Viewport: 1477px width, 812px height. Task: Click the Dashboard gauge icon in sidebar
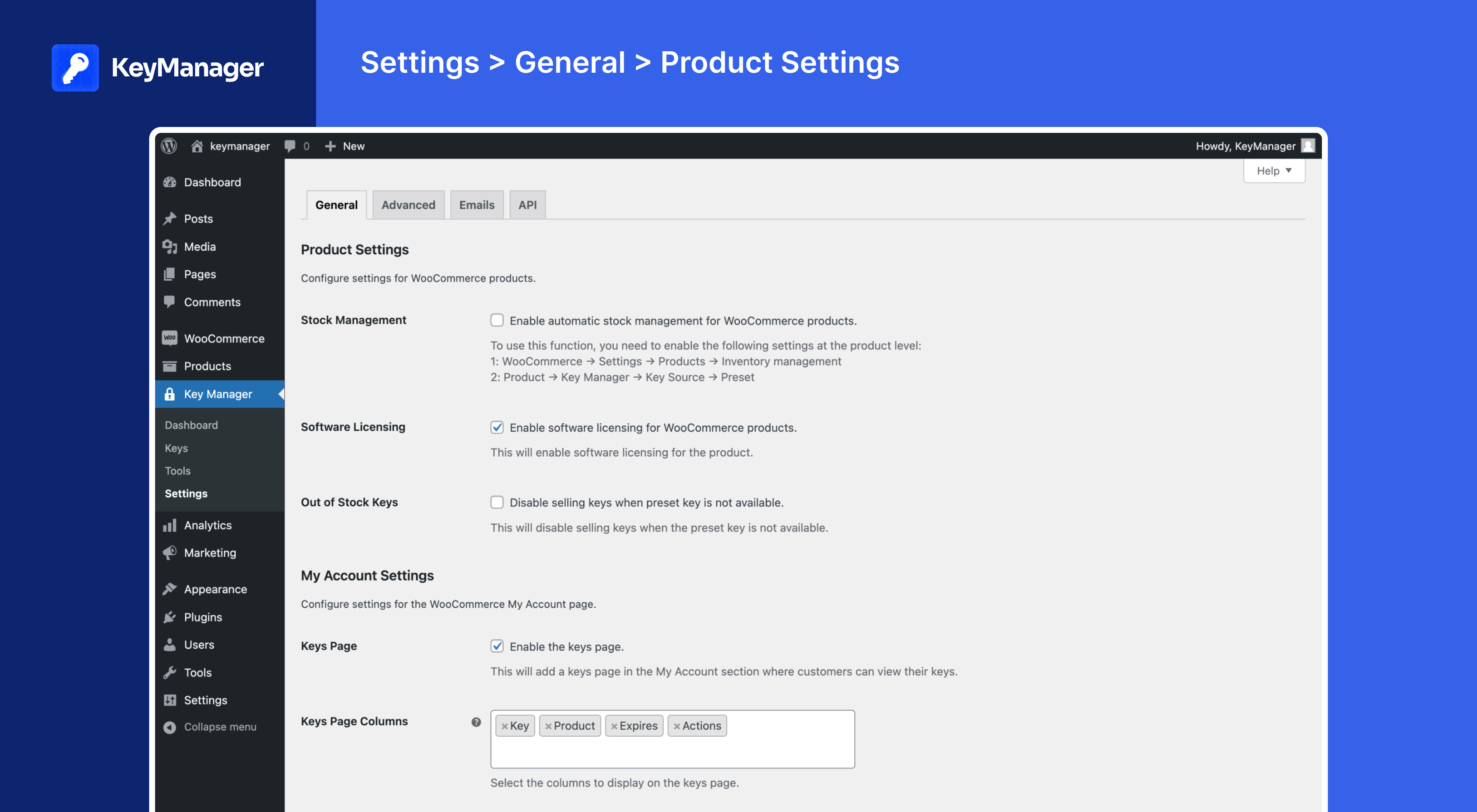click(x=170, y=182)
